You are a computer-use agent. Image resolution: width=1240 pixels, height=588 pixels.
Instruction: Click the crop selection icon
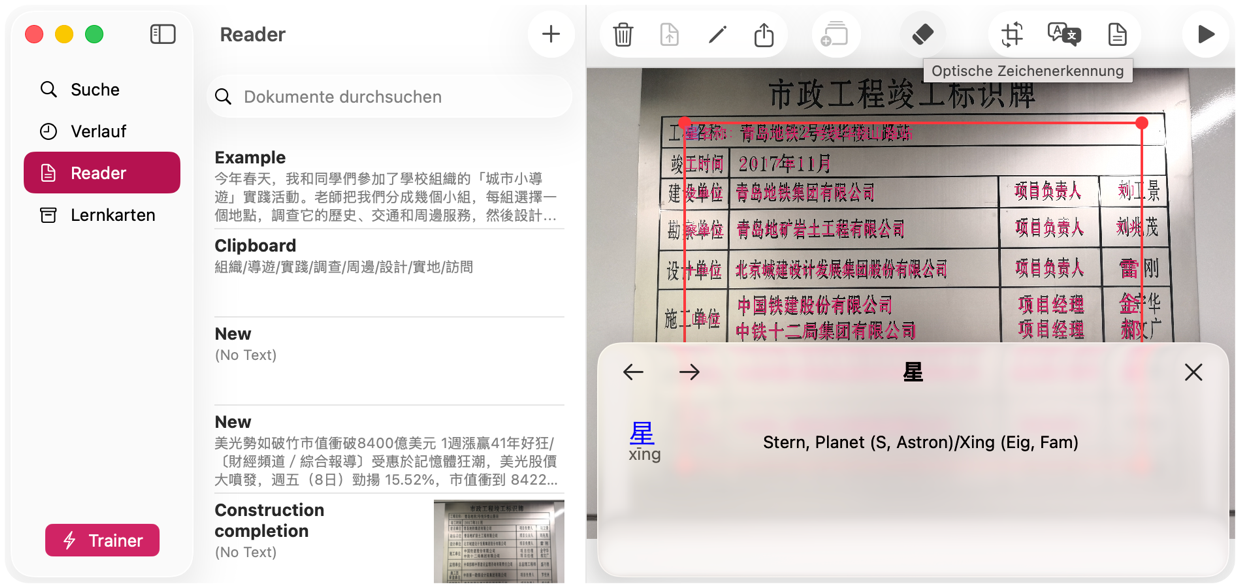(1012, 35)
